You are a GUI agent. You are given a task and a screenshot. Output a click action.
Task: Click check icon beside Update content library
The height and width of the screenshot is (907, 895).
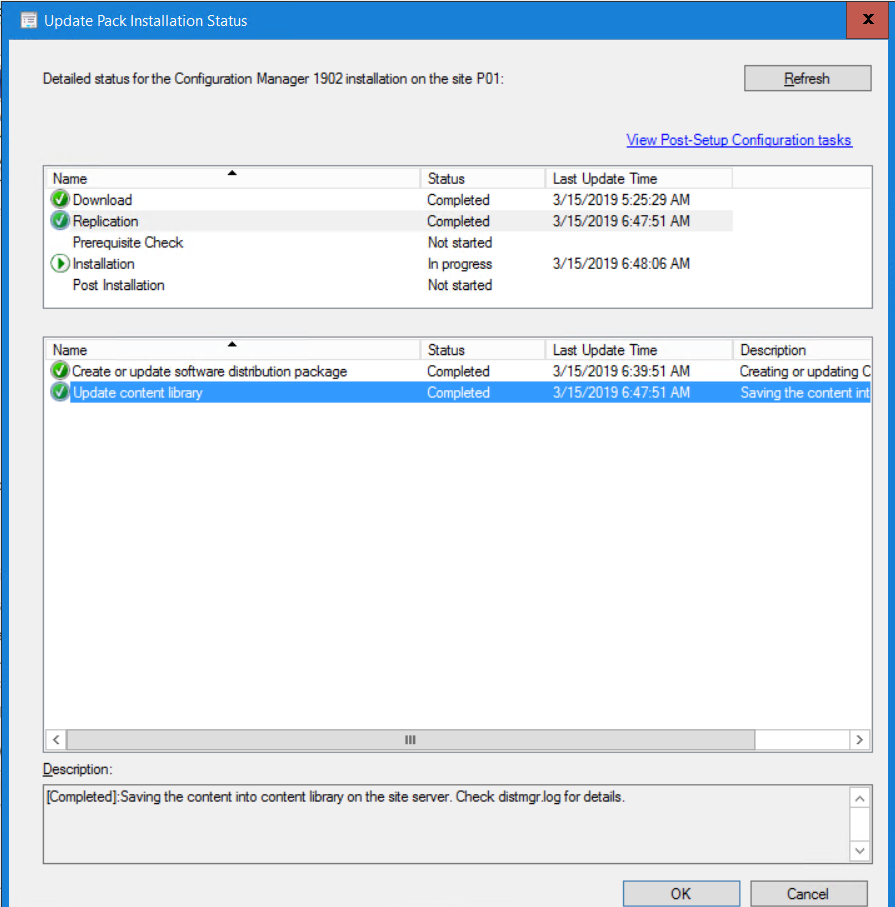[x=60, y=392]
